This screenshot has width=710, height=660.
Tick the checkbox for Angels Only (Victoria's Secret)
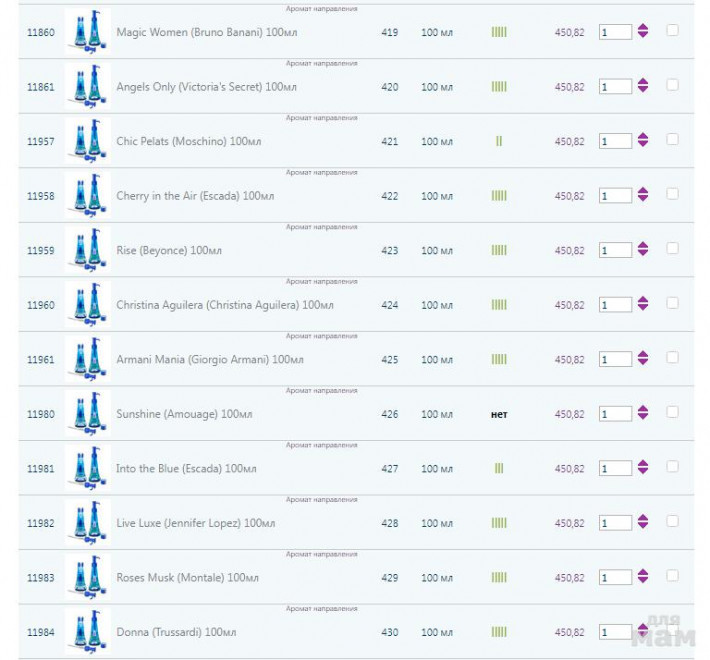click(672, 85)
